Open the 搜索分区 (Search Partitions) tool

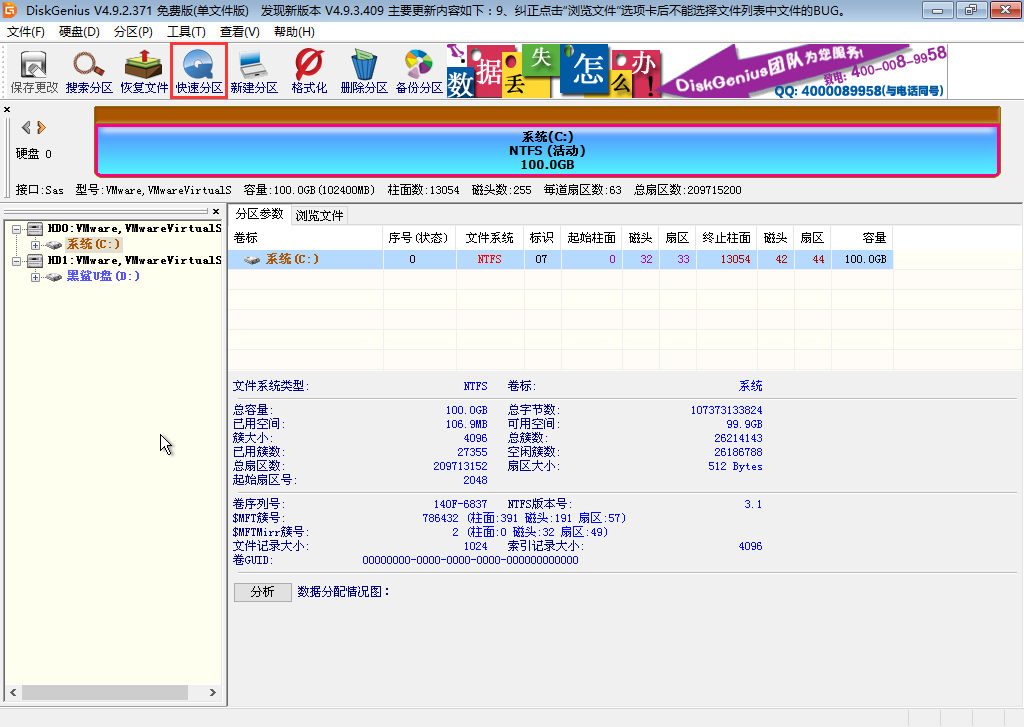(89, 72)
